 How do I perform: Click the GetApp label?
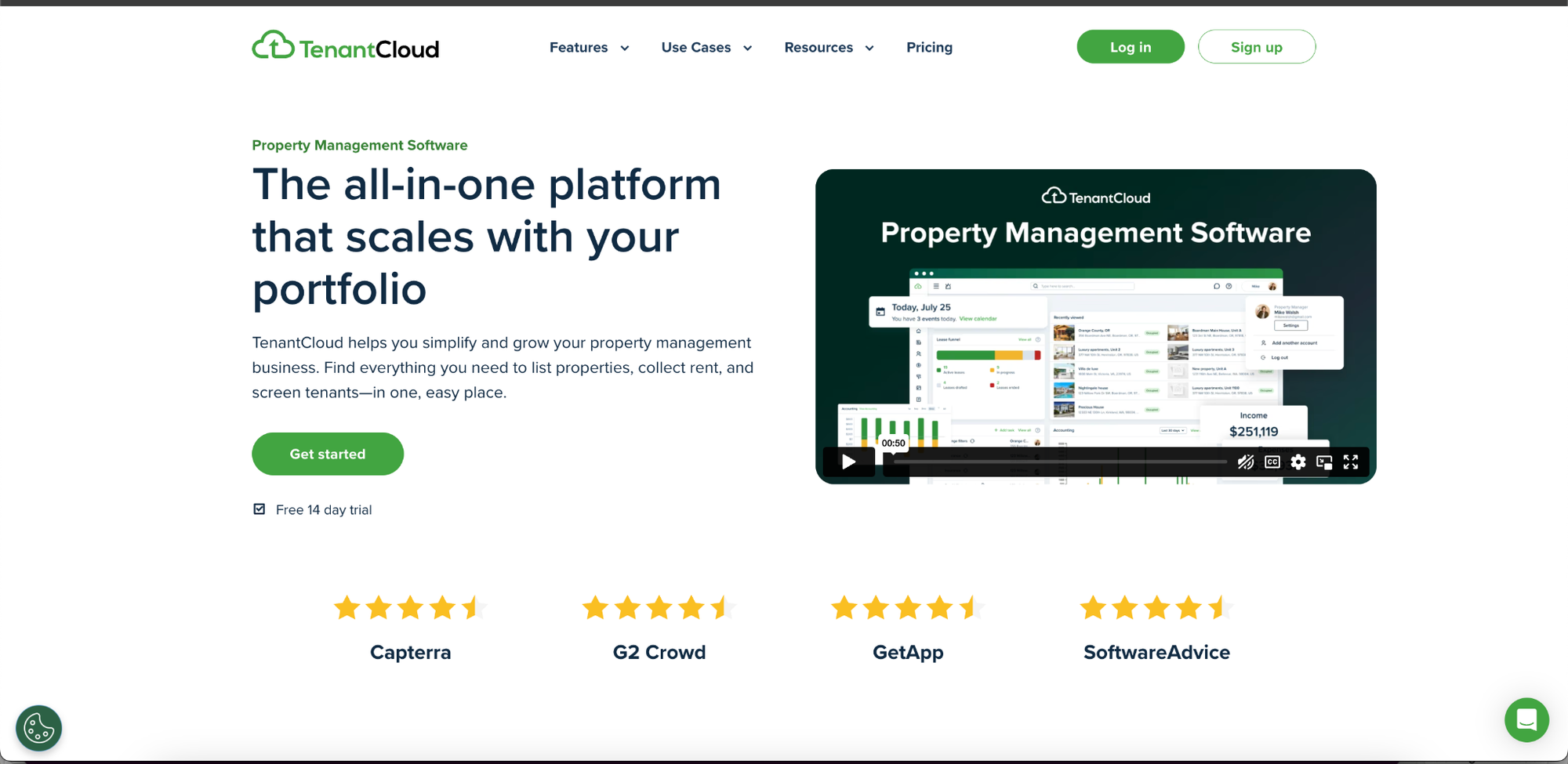[x=908, y=653]
